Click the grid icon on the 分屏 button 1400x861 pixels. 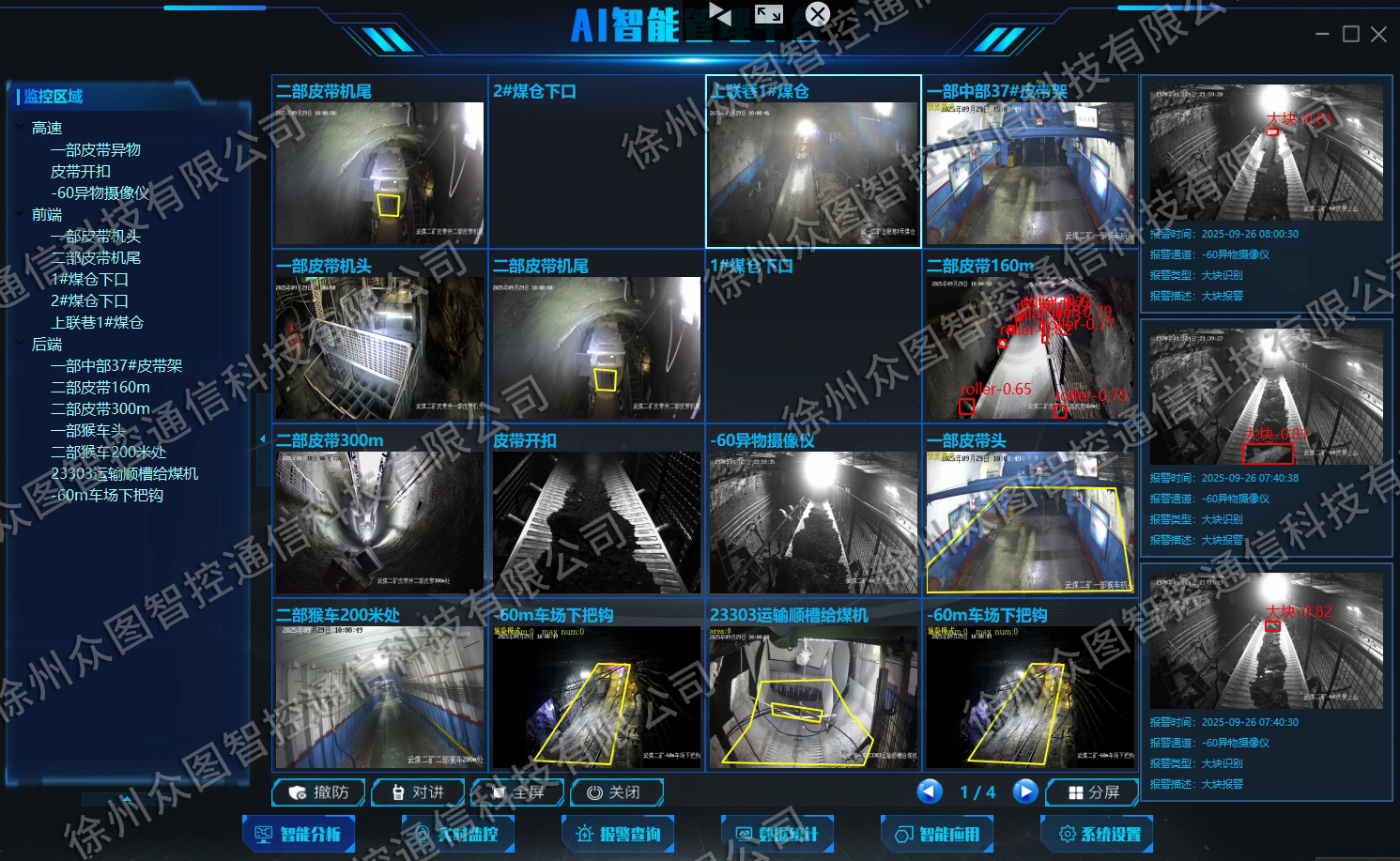click(1076, 792)
